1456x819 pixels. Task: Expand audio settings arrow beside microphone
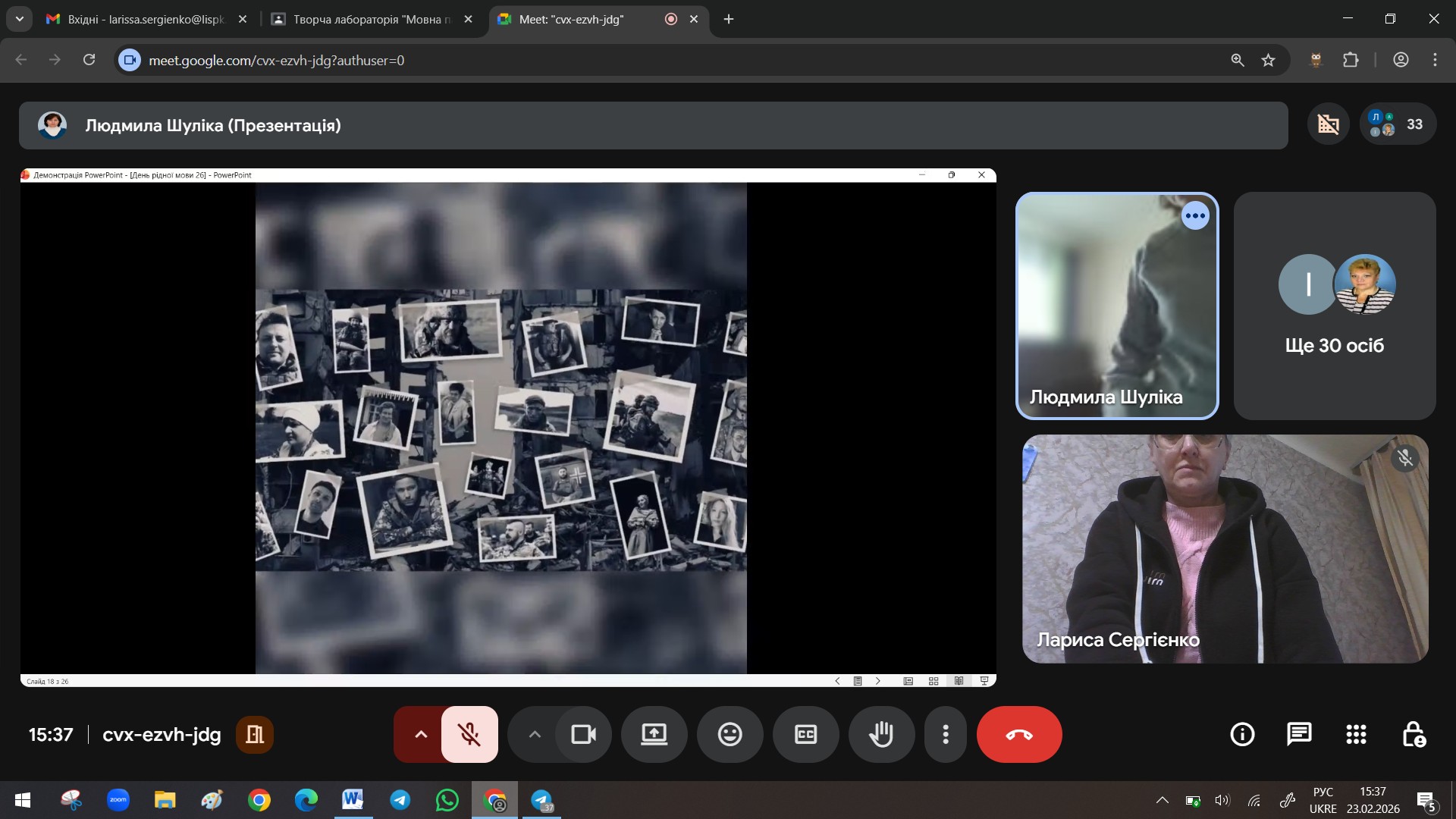tap(421, 734)
